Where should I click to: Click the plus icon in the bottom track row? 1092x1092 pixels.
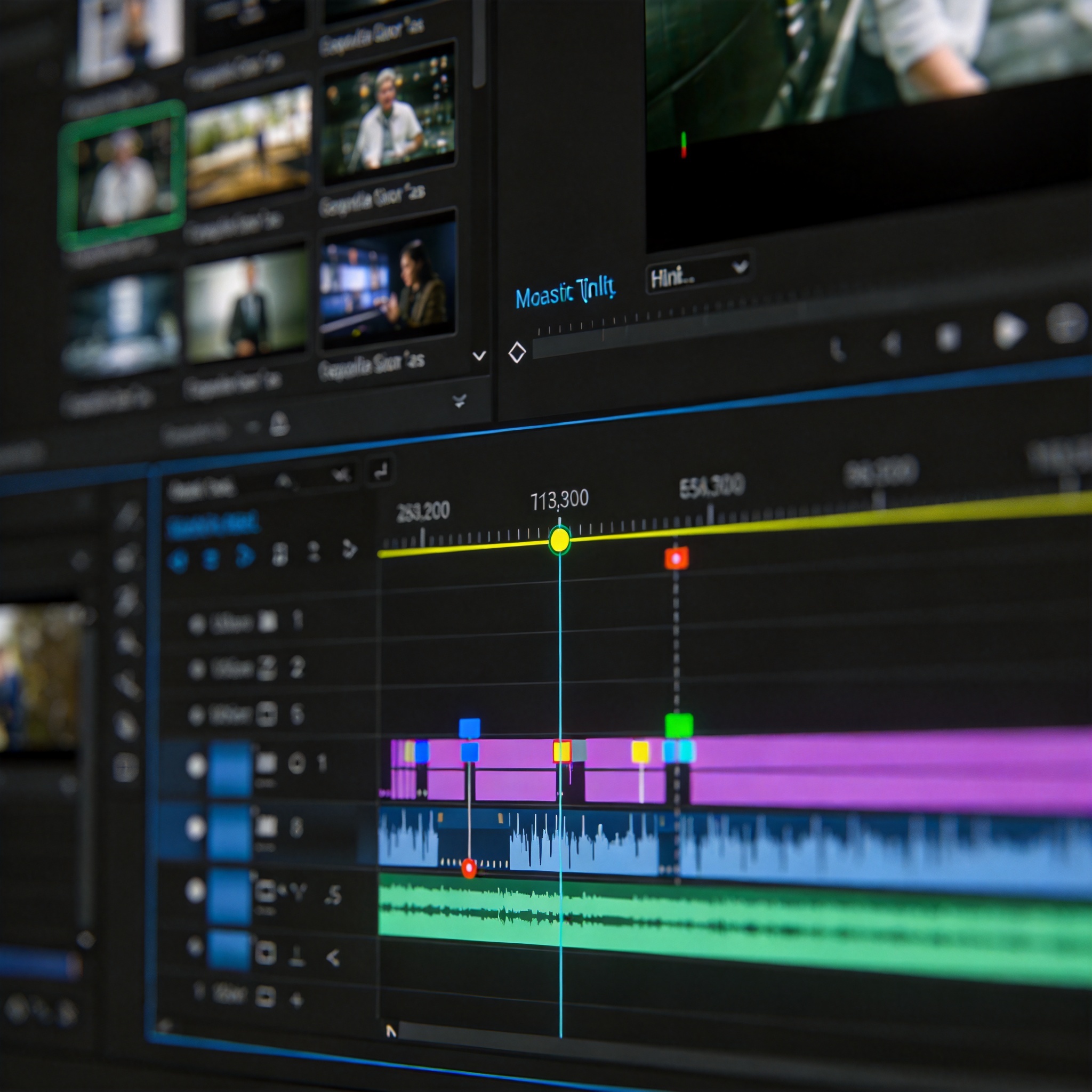pos(297,1000)
